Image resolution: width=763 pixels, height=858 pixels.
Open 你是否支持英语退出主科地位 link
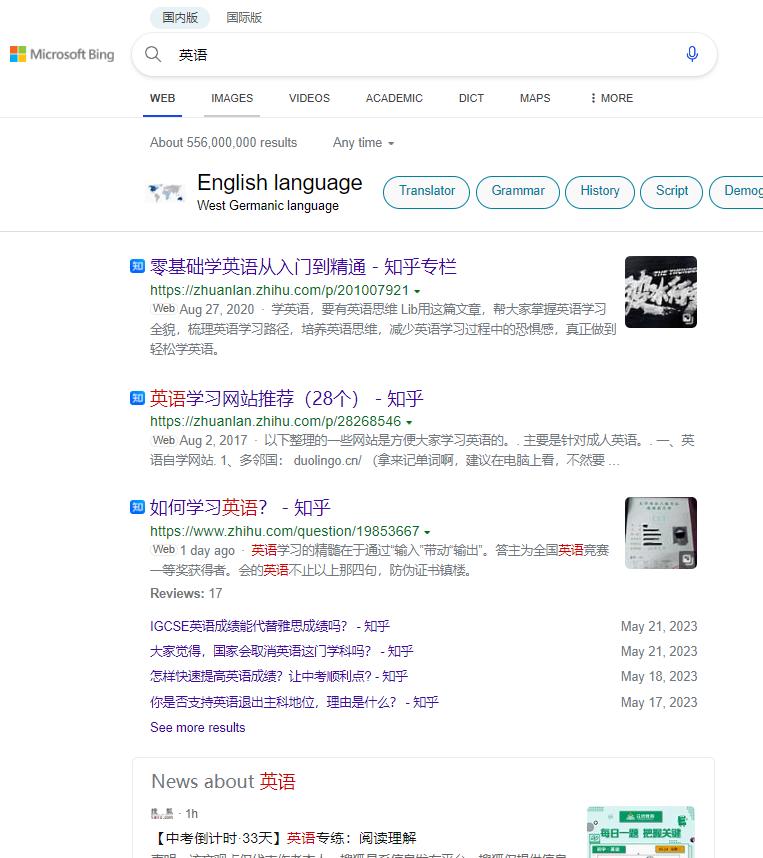[294, 702]
